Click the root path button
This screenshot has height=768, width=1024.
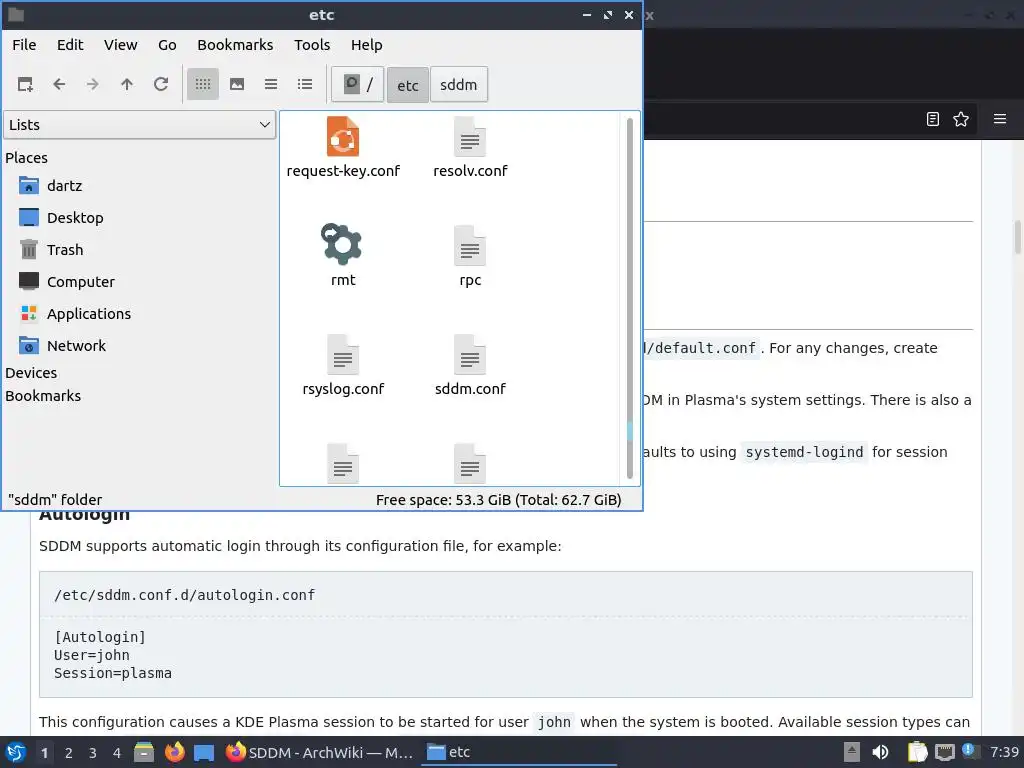tap(358, 84)
